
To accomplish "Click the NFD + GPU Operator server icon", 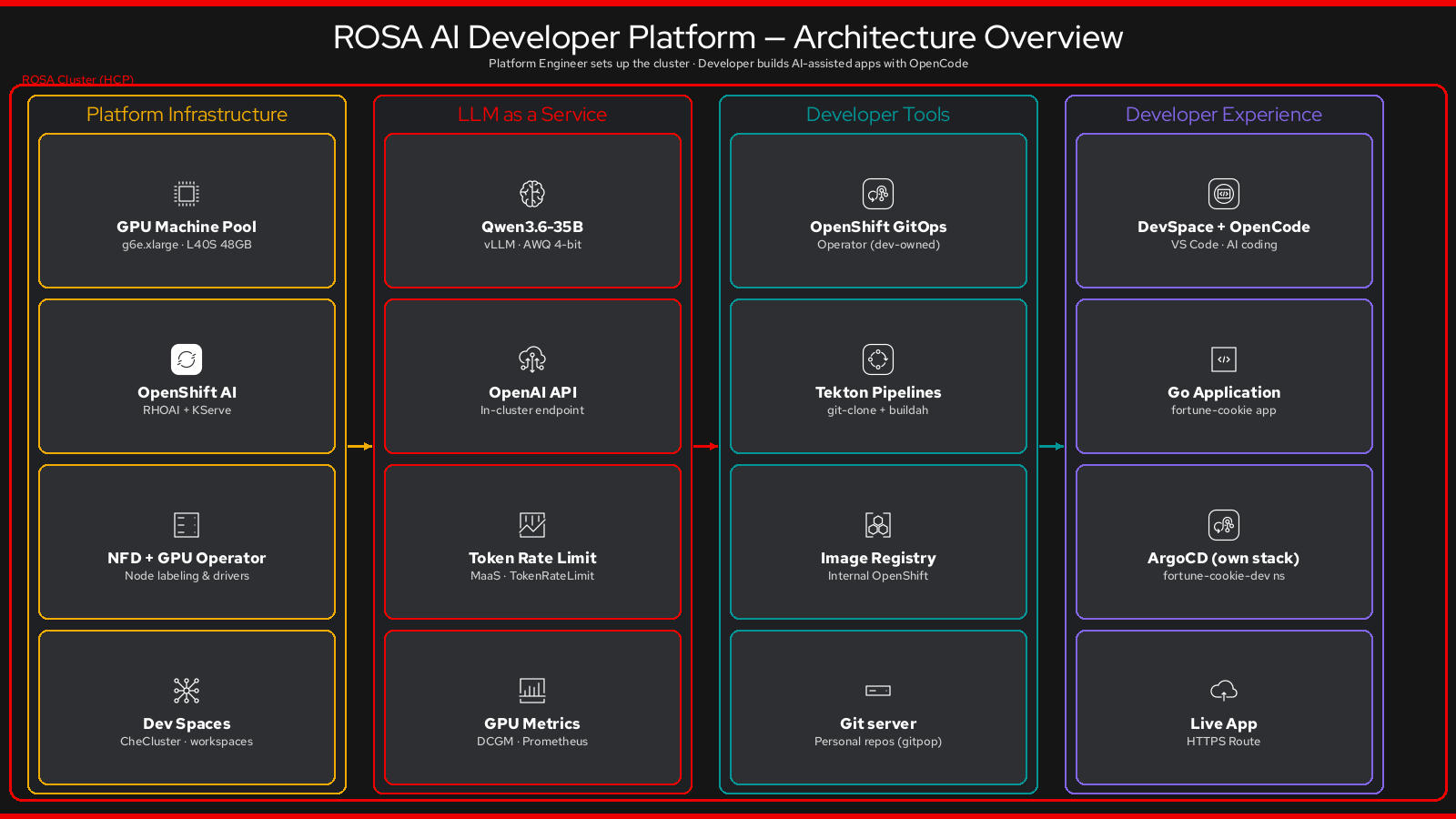I will coord(187,525).
